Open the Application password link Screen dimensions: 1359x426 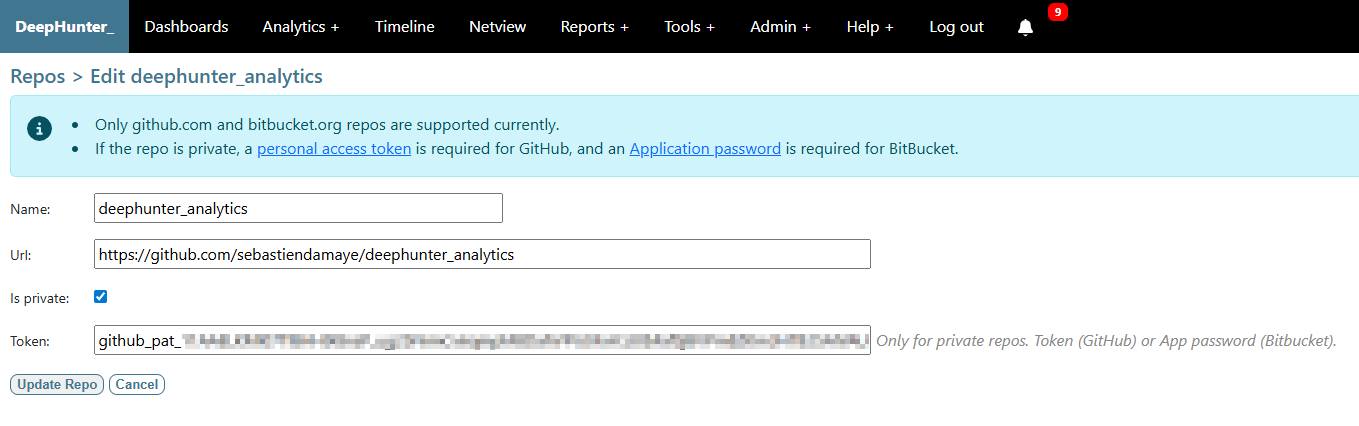coord(705,149)
